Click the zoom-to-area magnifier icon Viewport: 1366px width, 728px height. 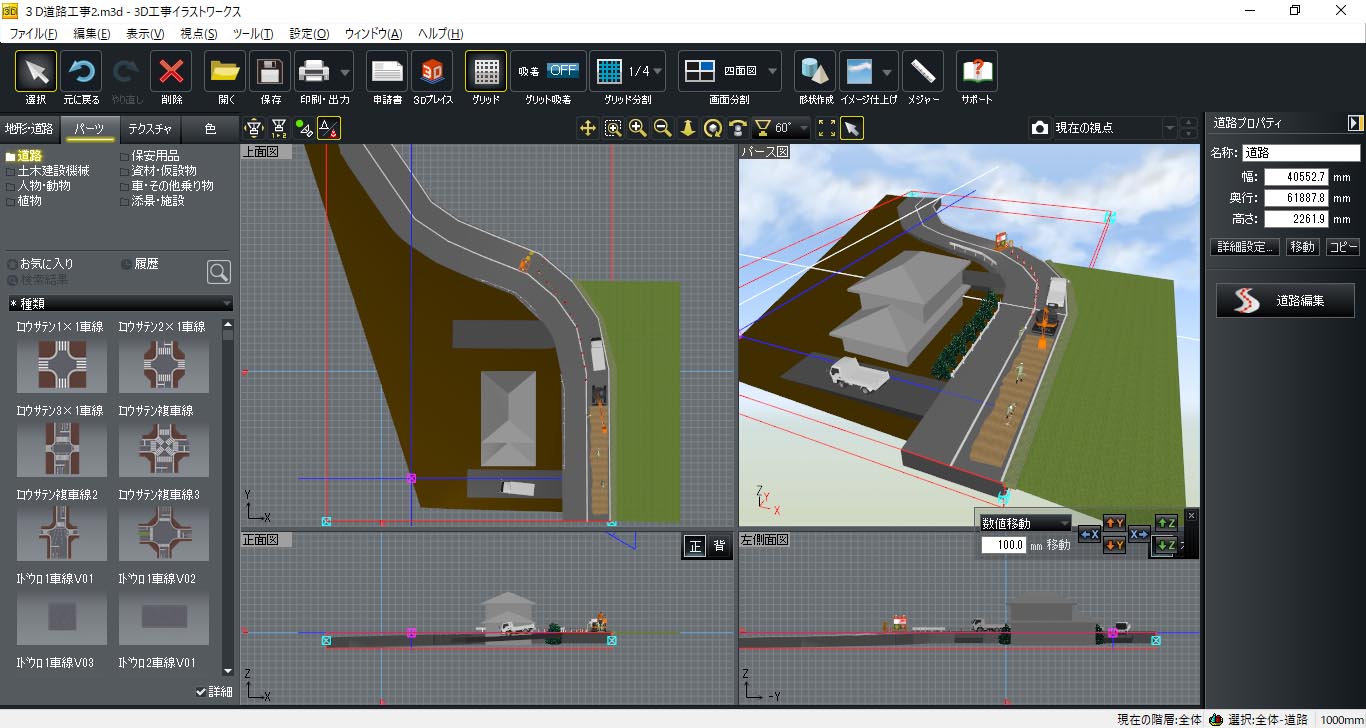(613, 128)
